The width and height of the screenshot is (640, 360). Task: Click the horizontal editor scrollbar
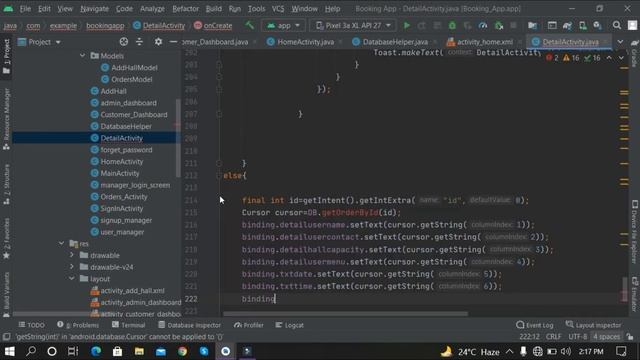345,314
